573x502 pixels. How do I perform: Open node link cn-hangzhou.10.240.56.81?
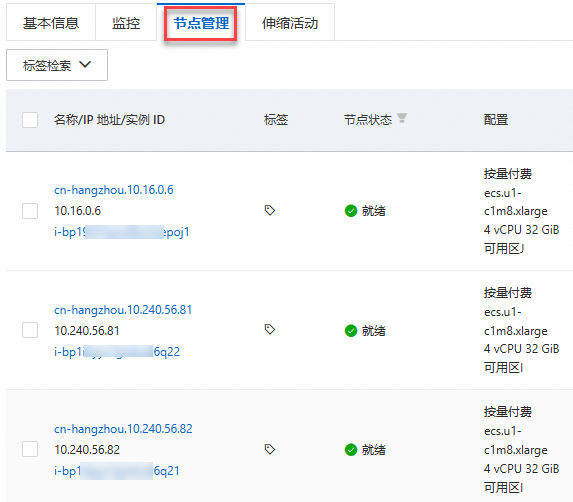pos(123,310)
